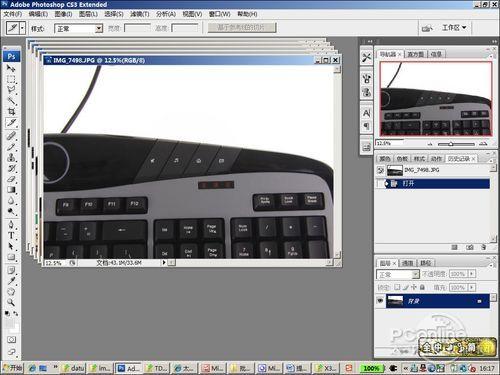This screenshot has width=500, height=375.
Task: Hide the 背景 layer eye icon
Action: [x=380, y=301]
